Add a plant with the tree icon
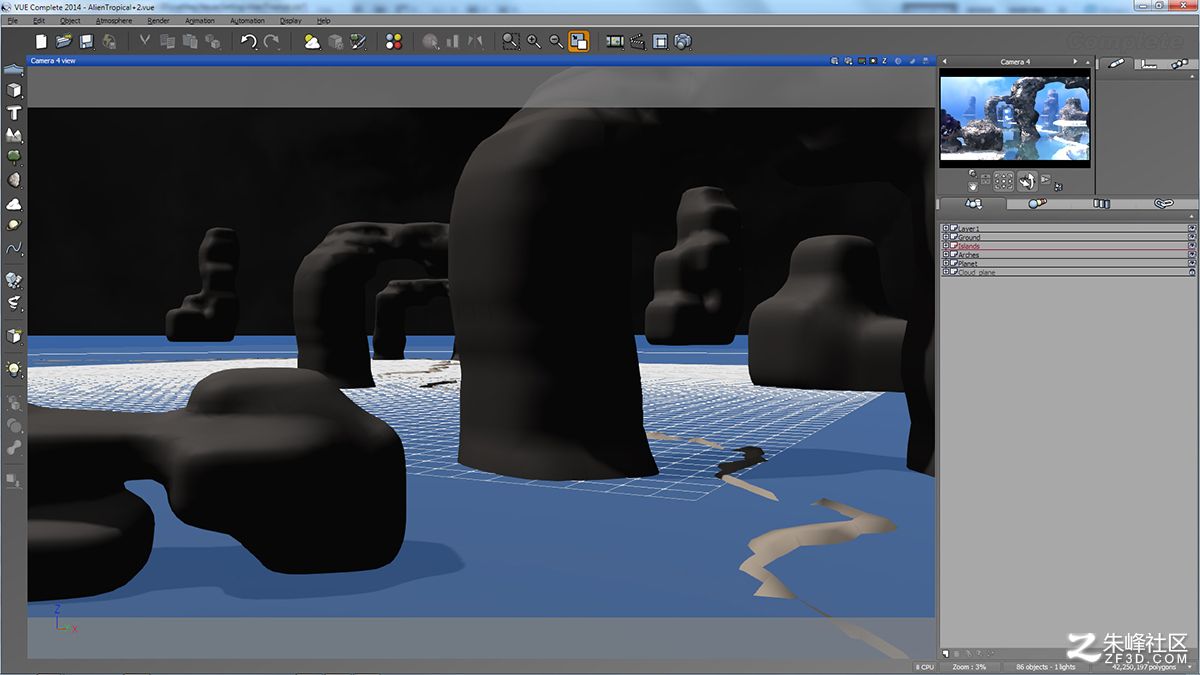 coord(14,158)
